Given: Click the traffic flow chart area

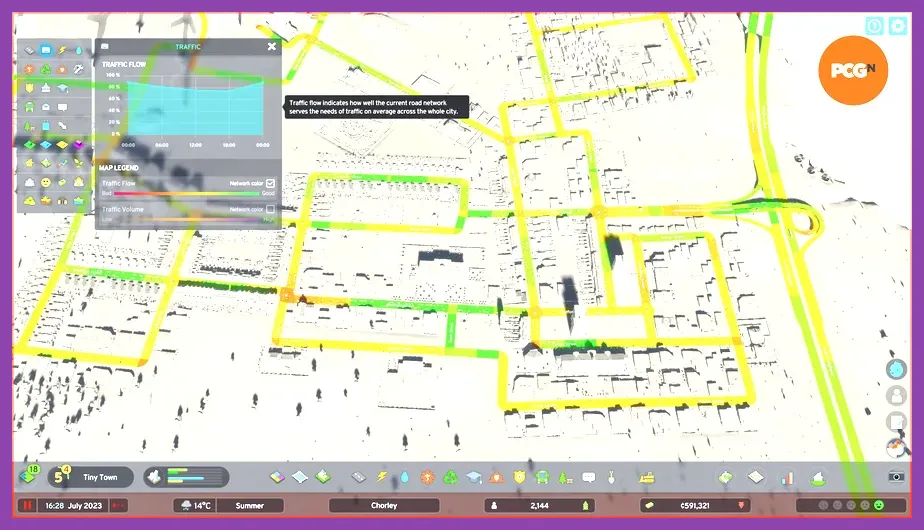Looking at the screenshot, I should pos(195,106).
